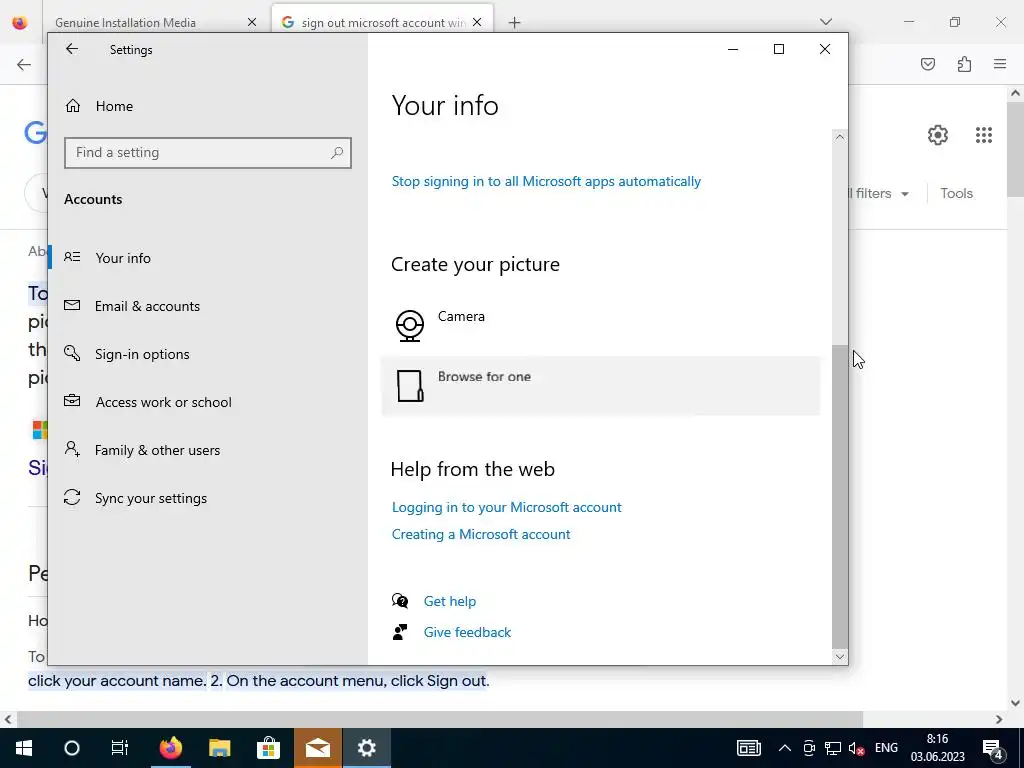Viewport: 1024px width, 768px height.
Task: Open taskbar clock and date
Action: [x=937, y=748]
